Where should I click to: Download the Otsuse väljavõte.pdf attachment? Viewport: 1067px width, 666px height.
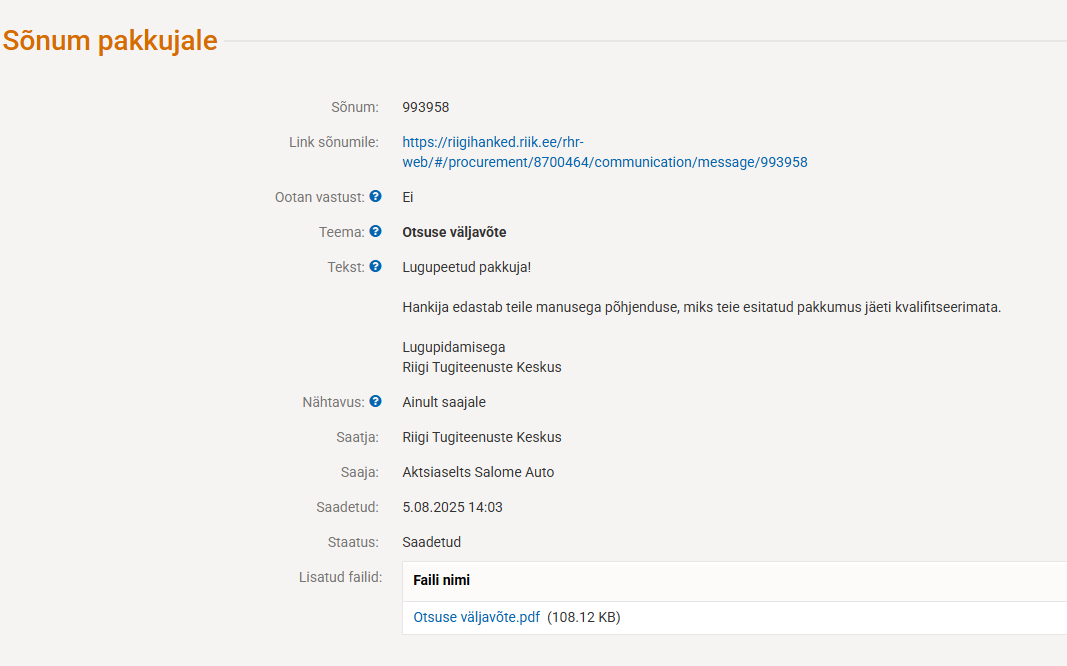coord(476,618)
